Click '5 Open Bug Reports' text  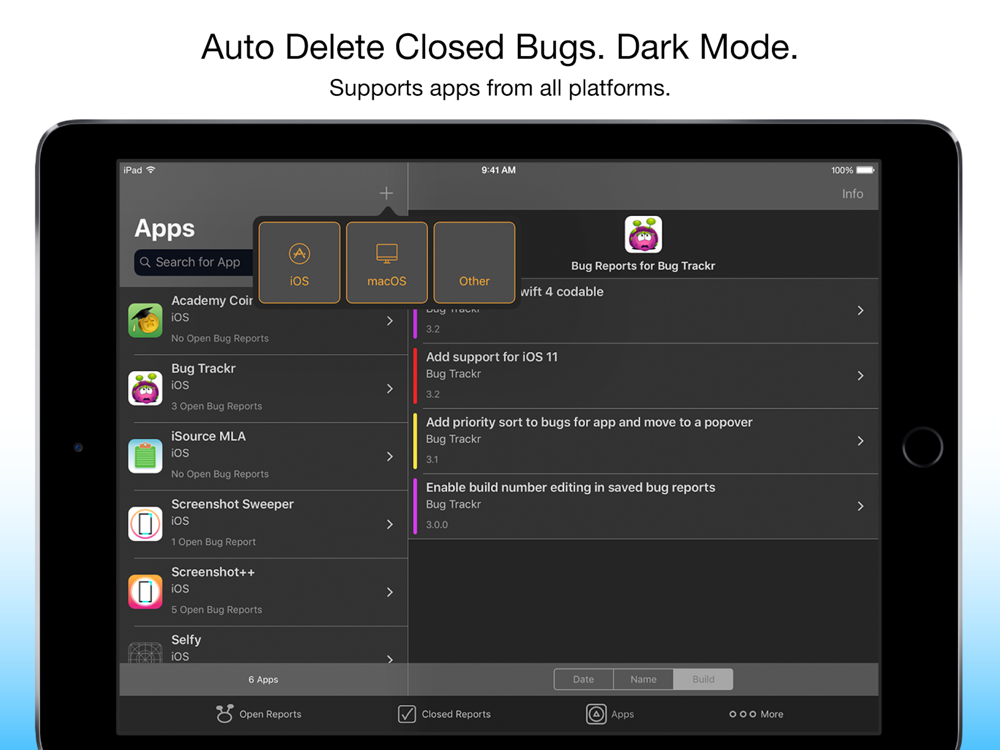[216, 610]
